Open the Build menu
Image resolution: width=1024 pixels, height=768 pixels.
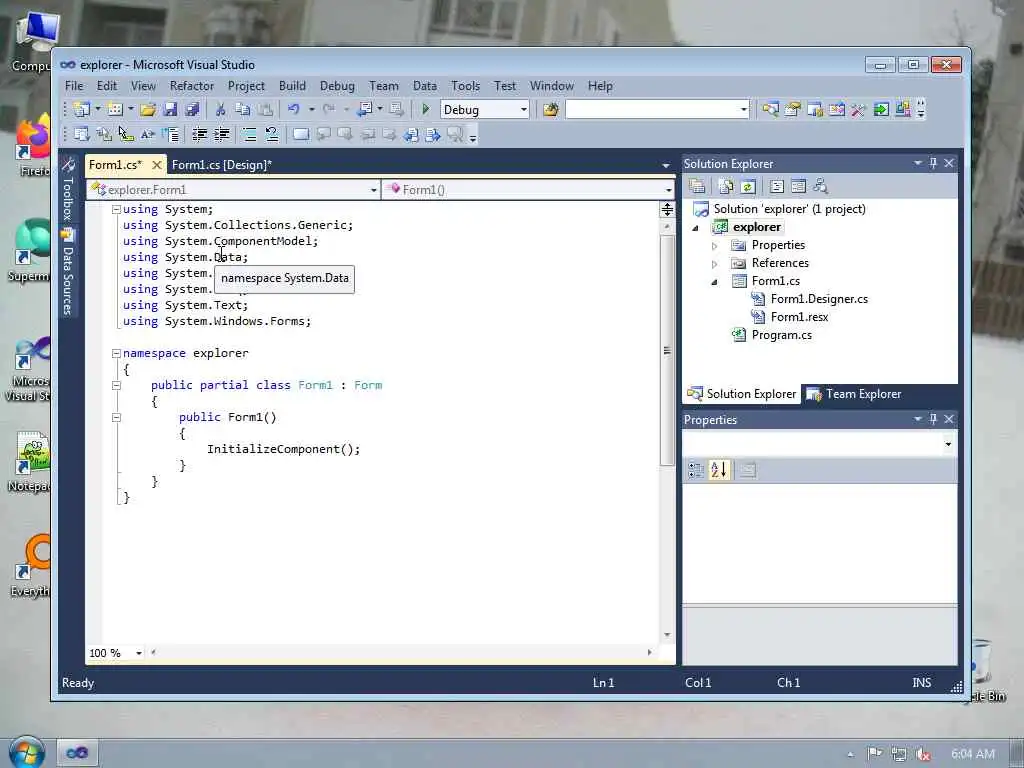click(x=292, y=86)
